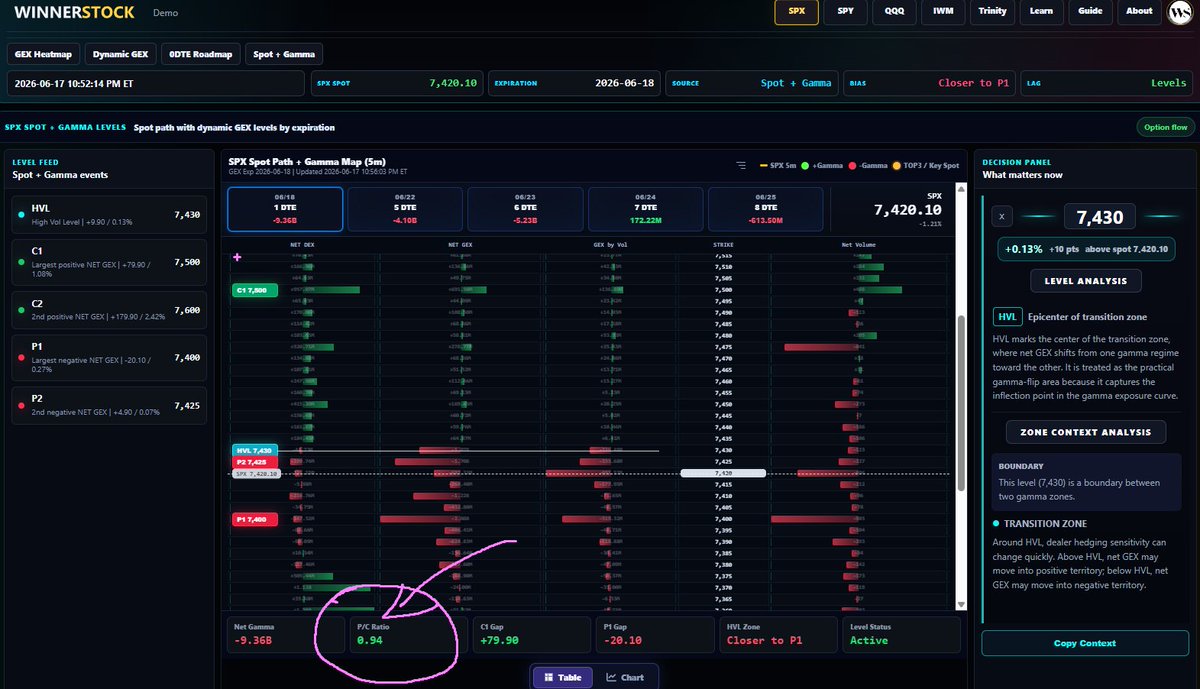
Task: Select the 06/18 1 DTE expiration card
Action: click(x=285, y=208)
